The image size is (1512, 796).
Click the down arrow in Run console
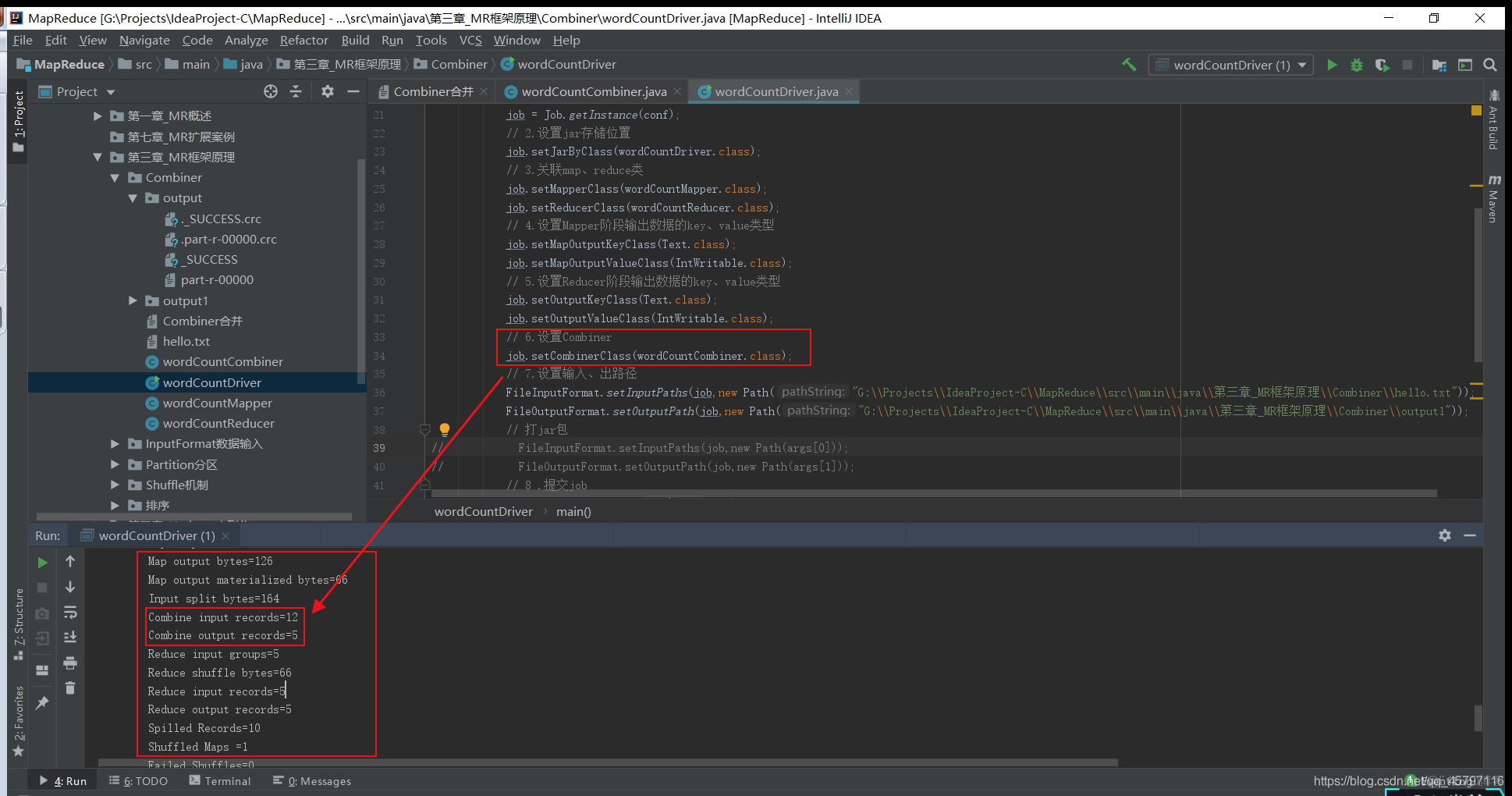(70, 587)
